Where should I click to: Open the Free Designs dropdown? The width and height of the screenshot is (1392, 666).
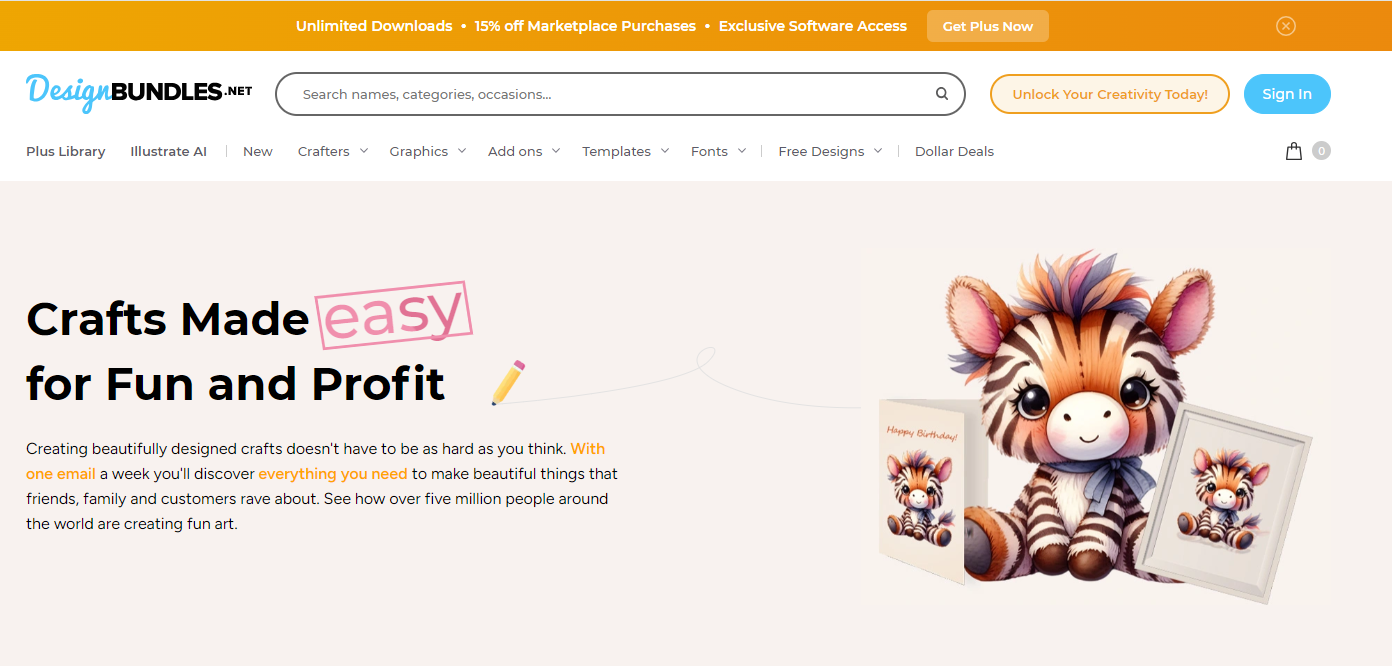click(830, 151)
